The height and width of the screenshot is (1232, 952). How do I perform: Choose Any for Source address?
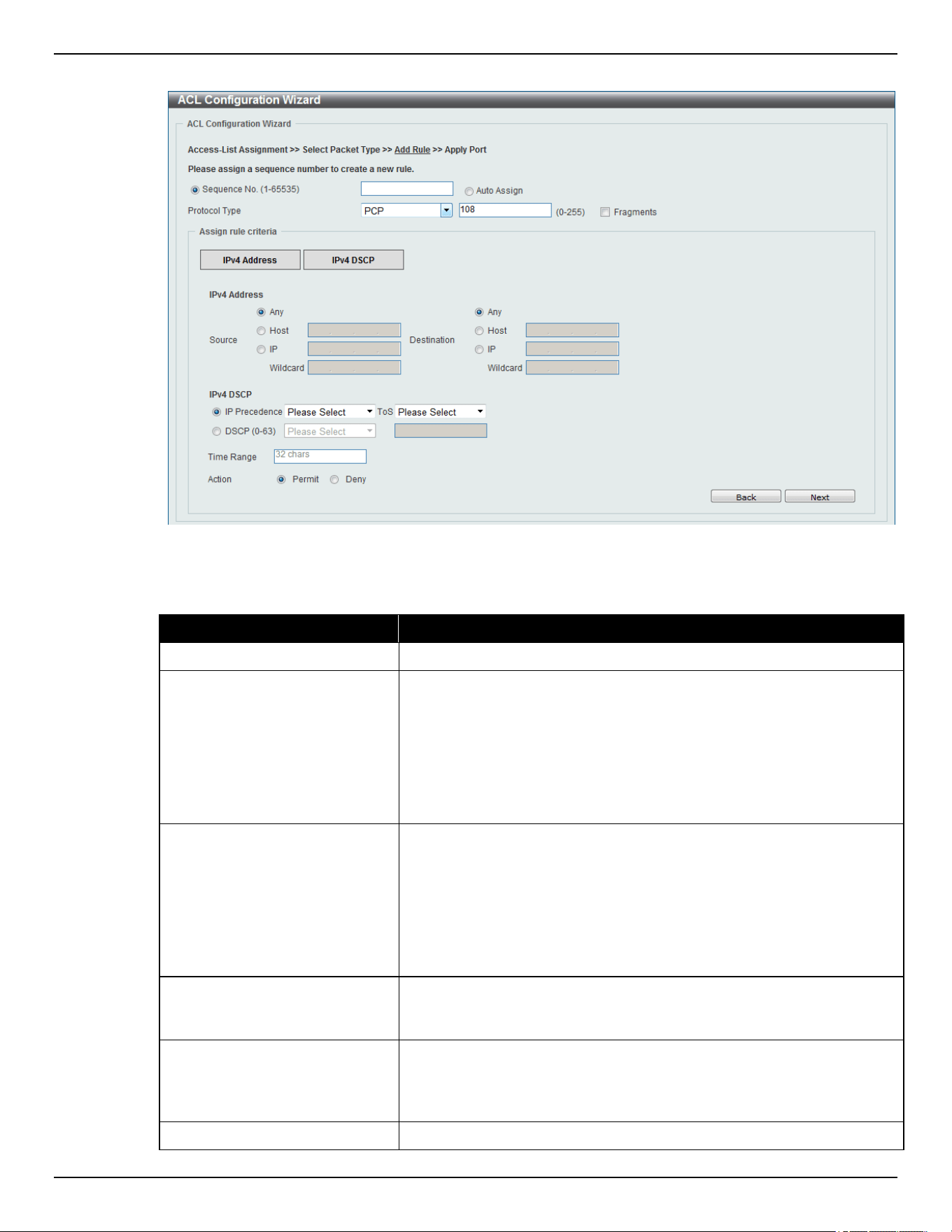(x=261, y=312)
